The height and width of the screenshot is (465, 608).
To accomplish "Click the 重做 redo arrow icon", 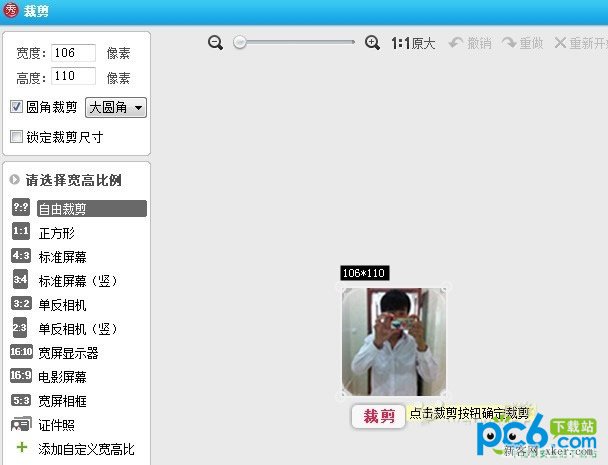I will [509, 43].
